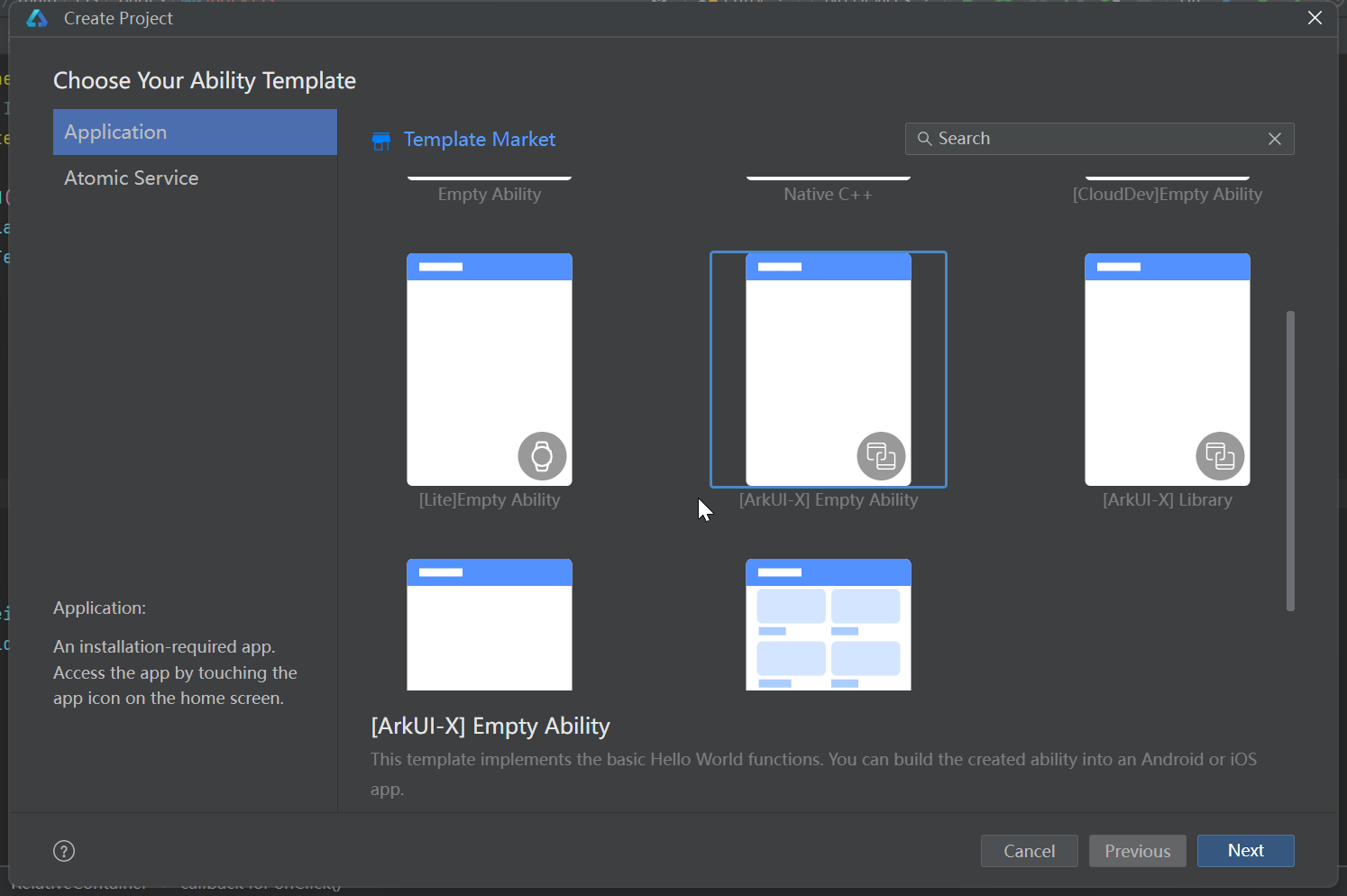Choose the [ArkUI-X] Library template

[x=1168, y=370]
